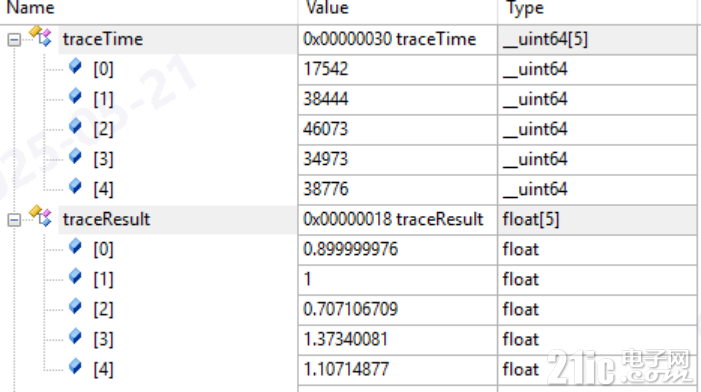701x392 pixels.
Task: Click the blue icon of traceResult [1]
Action: (76, 276)
